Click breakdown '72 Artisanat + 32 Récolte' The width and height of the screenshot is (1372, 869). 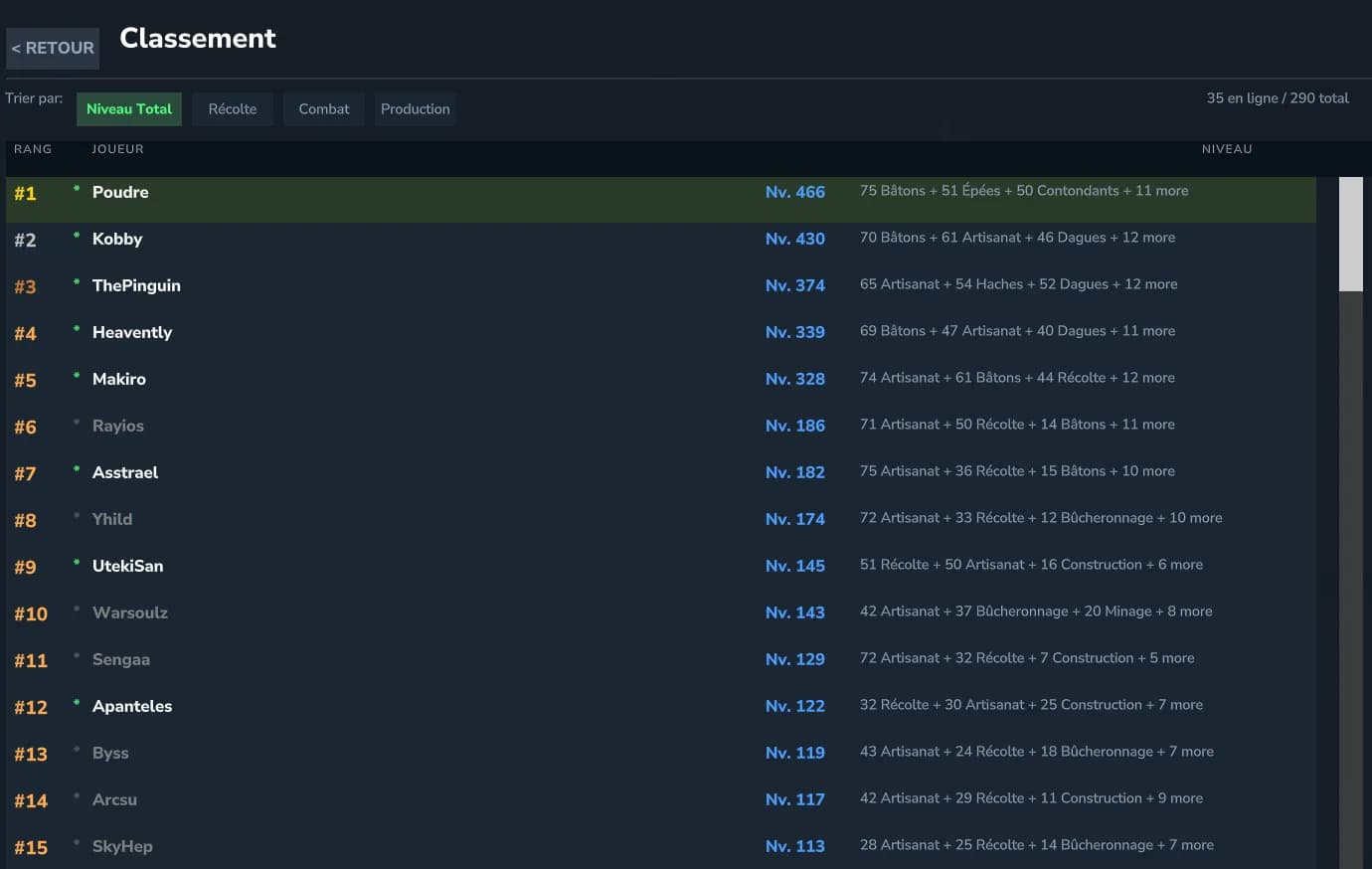click(1027, 658)
